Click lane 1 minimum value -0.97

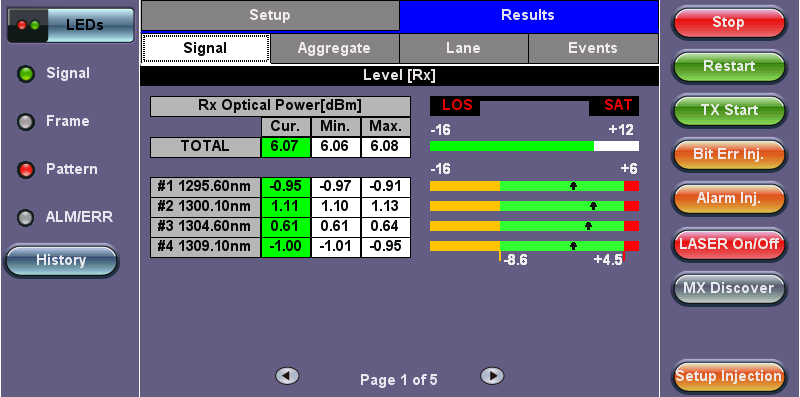pos(336,187)
